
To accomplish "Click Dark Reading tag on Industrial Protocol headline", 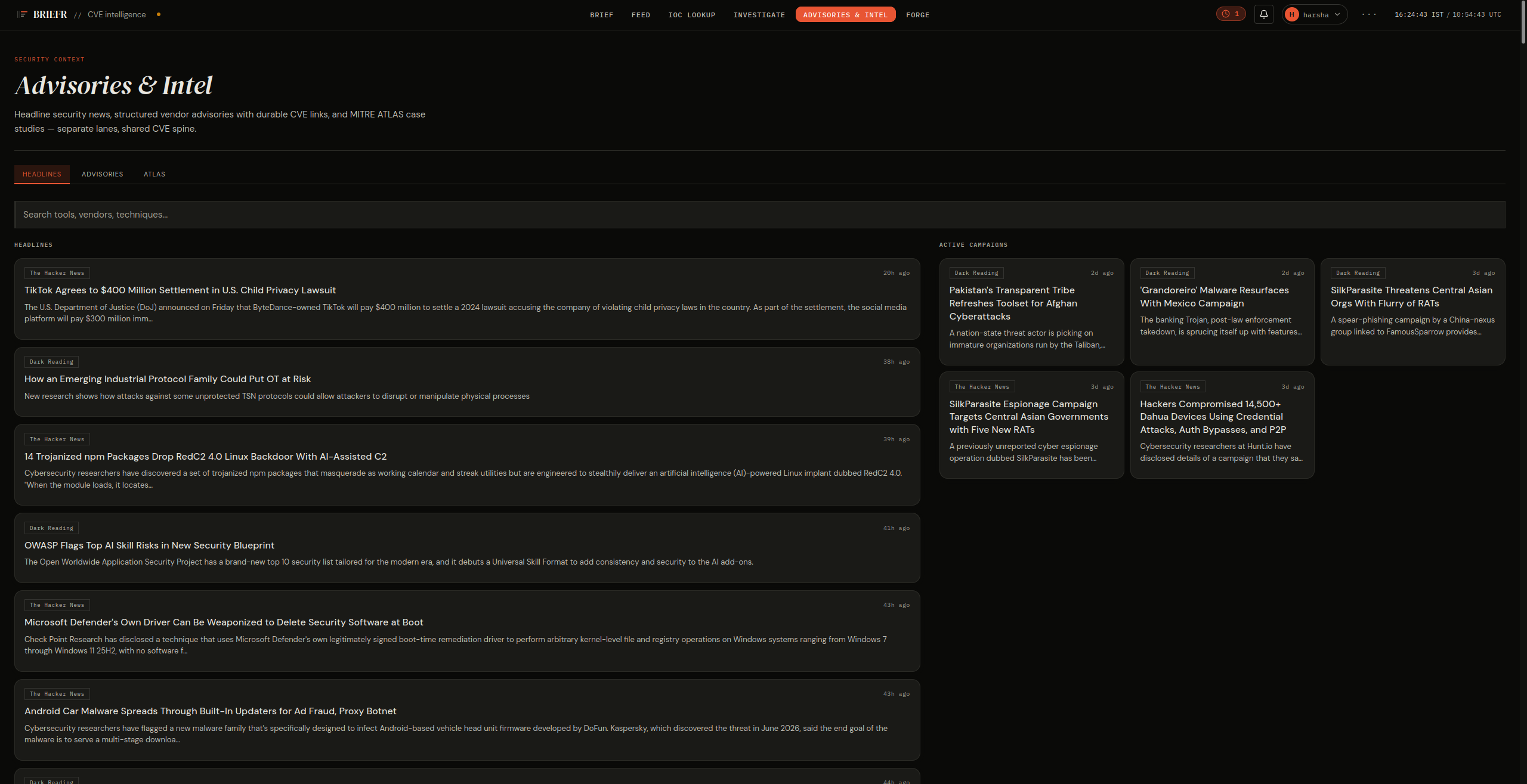I will [52, 362].
